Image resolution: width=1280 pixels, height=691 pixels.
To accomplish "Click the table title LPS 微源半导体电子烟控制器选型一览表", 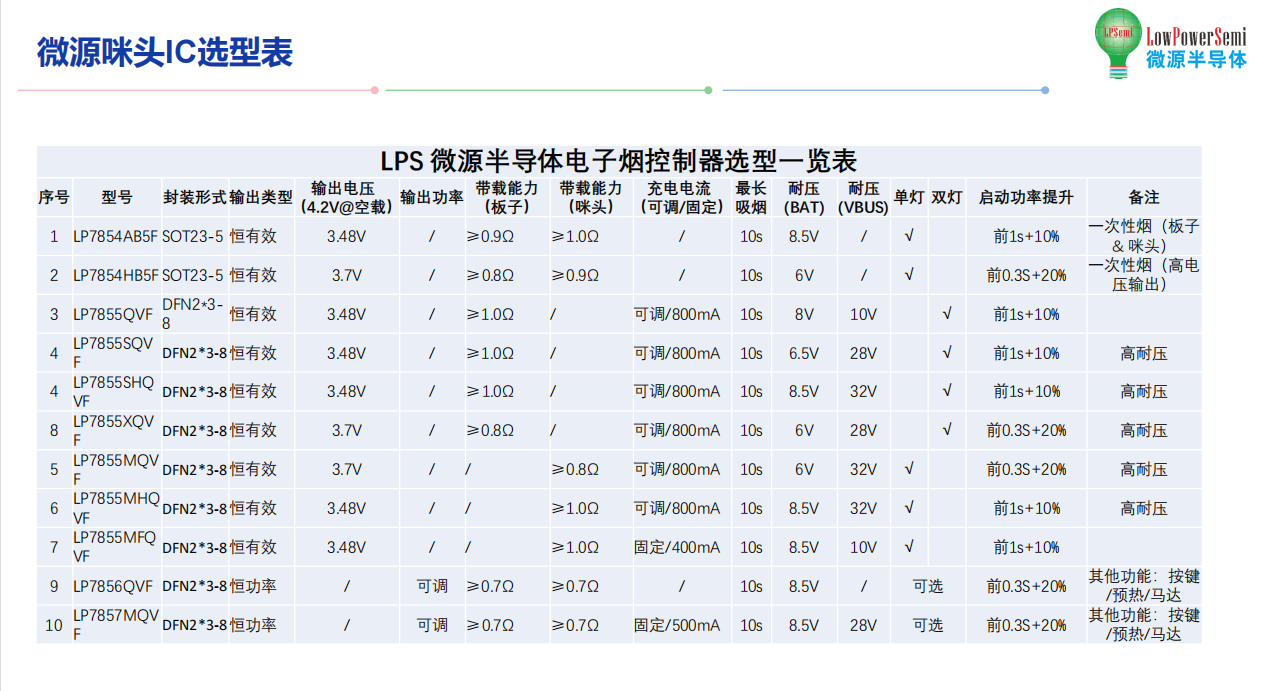I will pyautogui.click(x=619, y=161).
